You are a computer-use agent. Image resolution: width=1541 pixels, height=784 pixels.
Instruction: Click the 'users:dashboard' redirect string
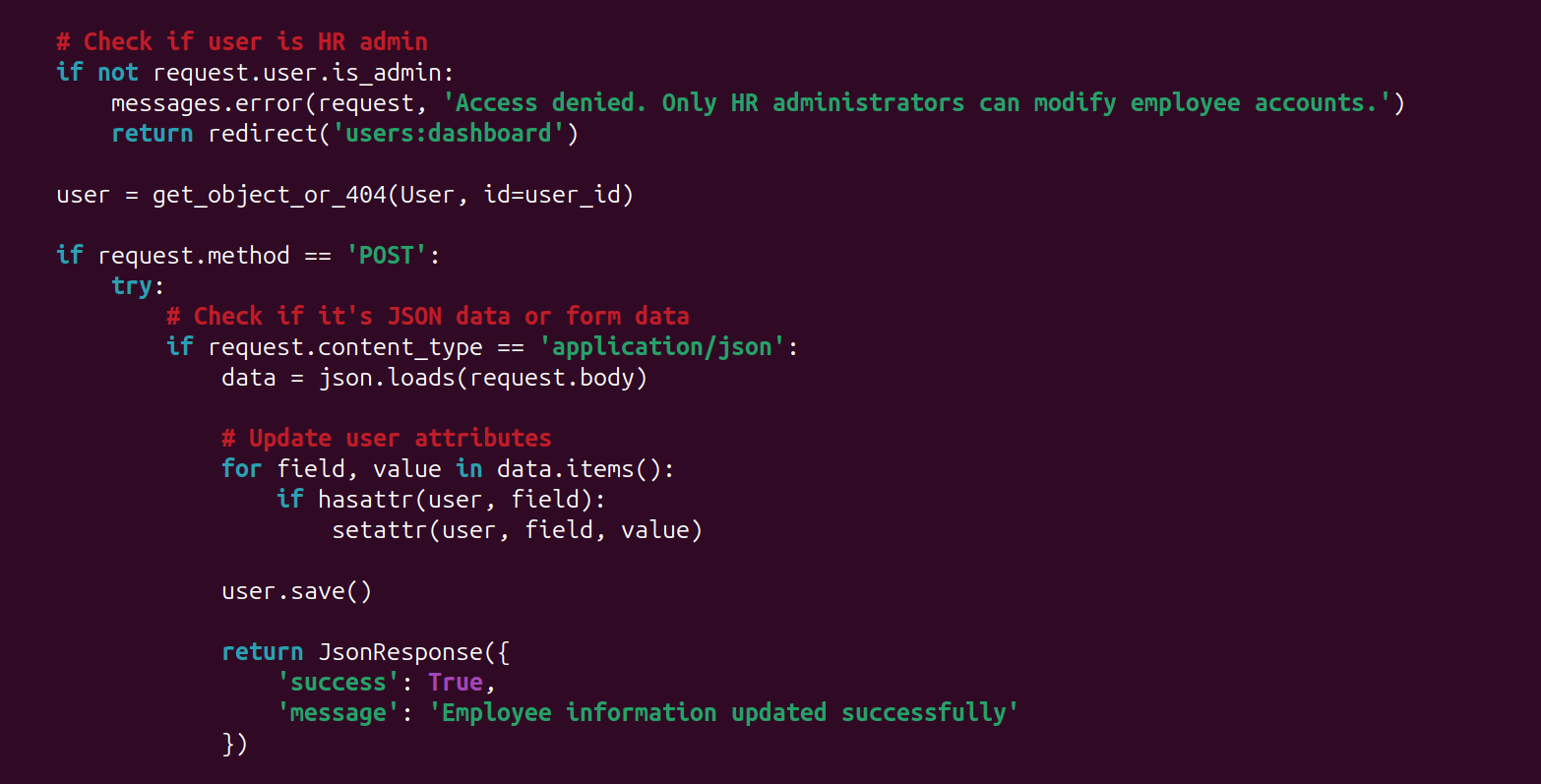tap(448, 134)
